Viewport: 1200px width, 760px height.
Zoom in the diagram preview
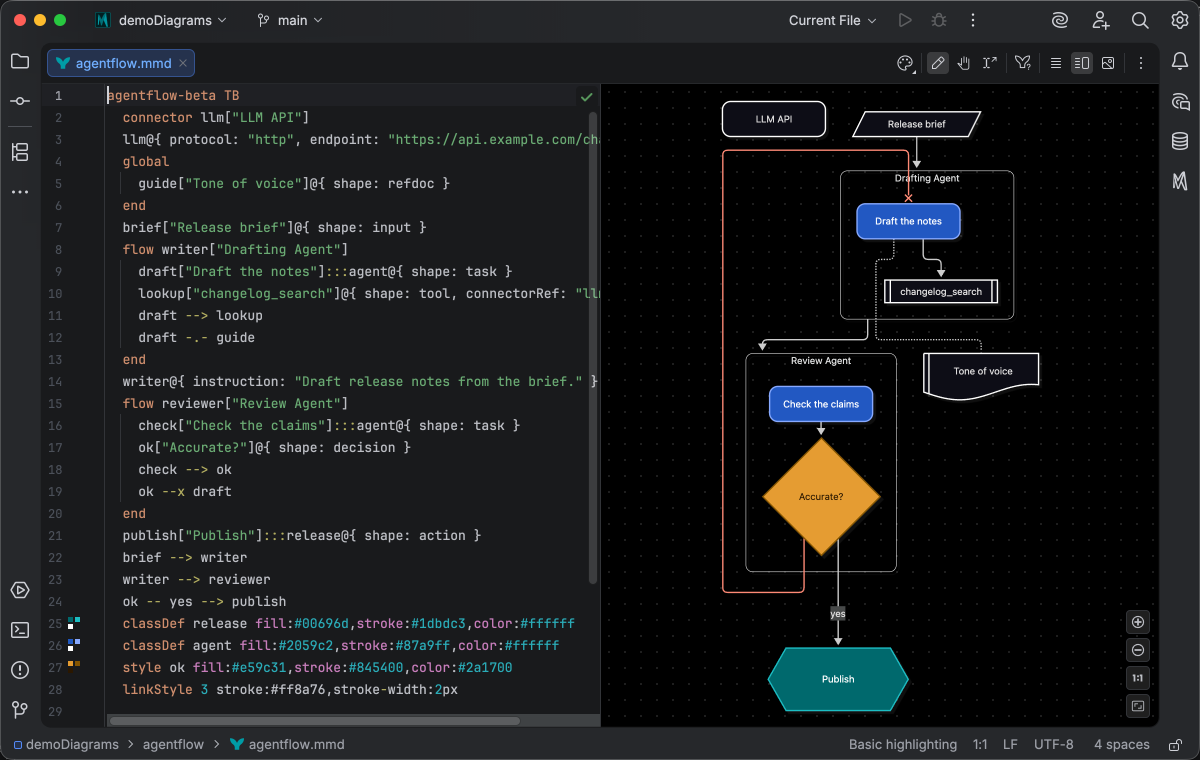(x=1138, y=622)
